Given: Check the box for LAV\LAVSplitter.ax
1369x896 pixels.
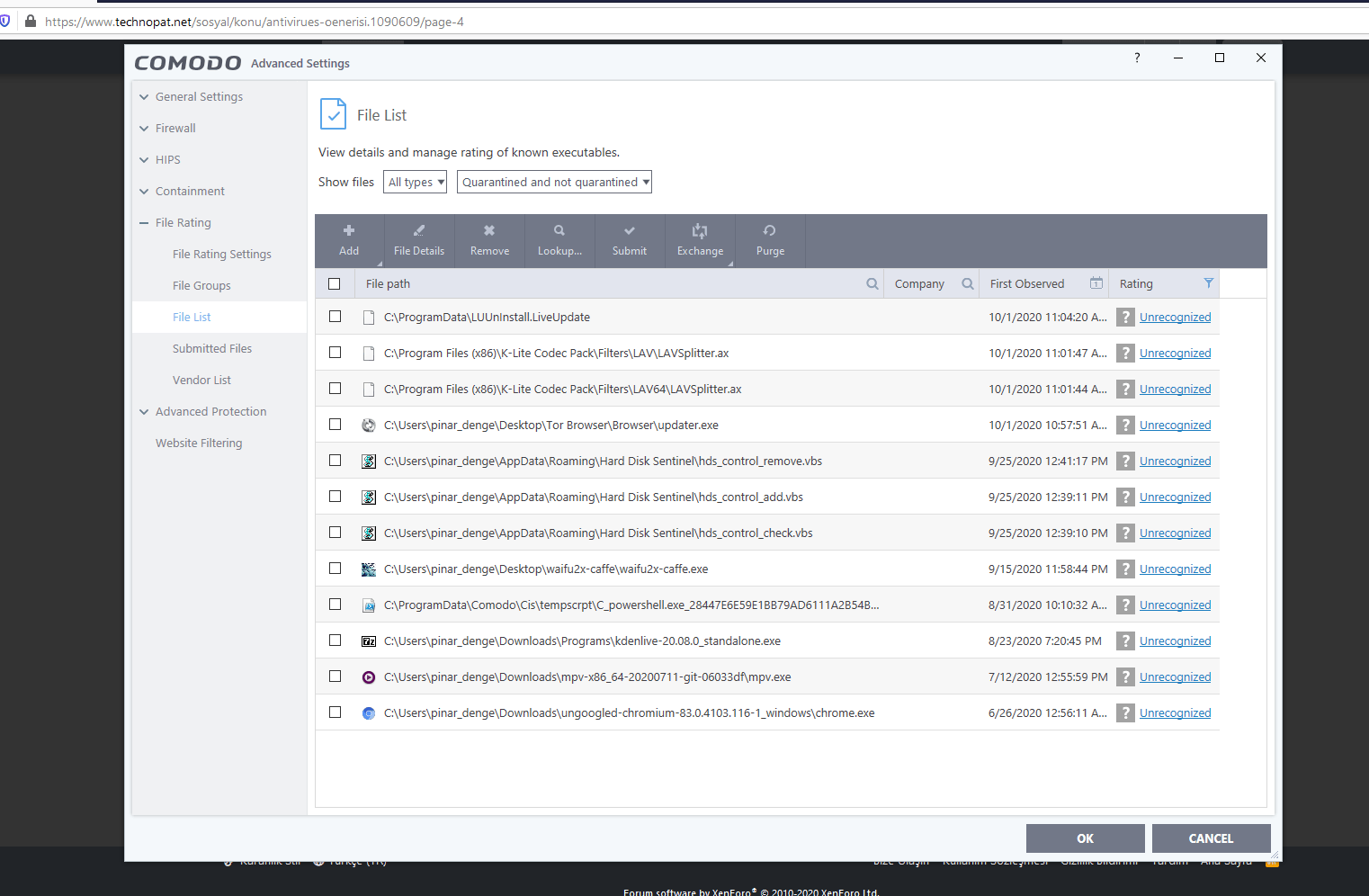Looking at the screenshot, I should 335,353.
